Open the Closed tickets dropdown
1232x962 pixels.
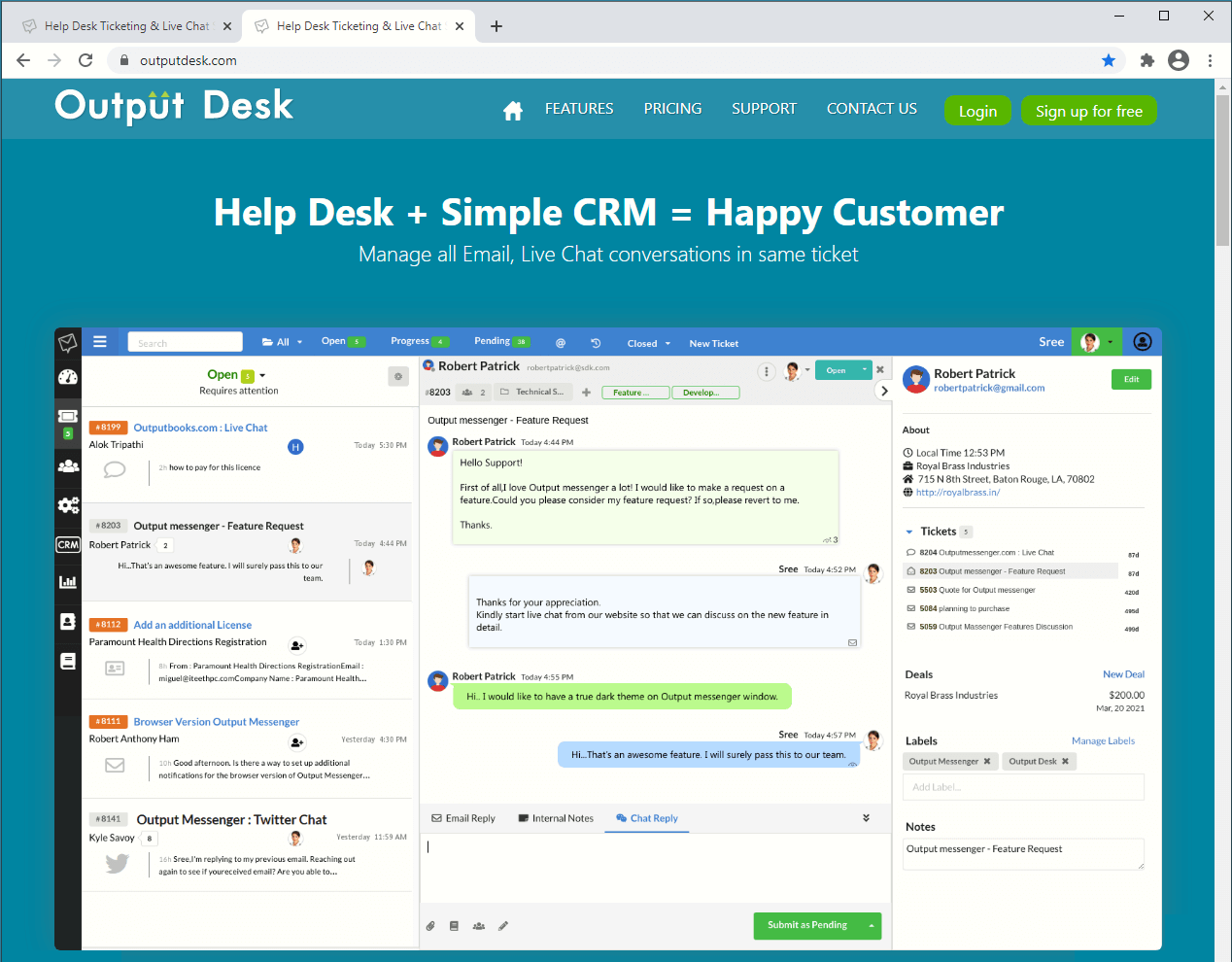649,343
